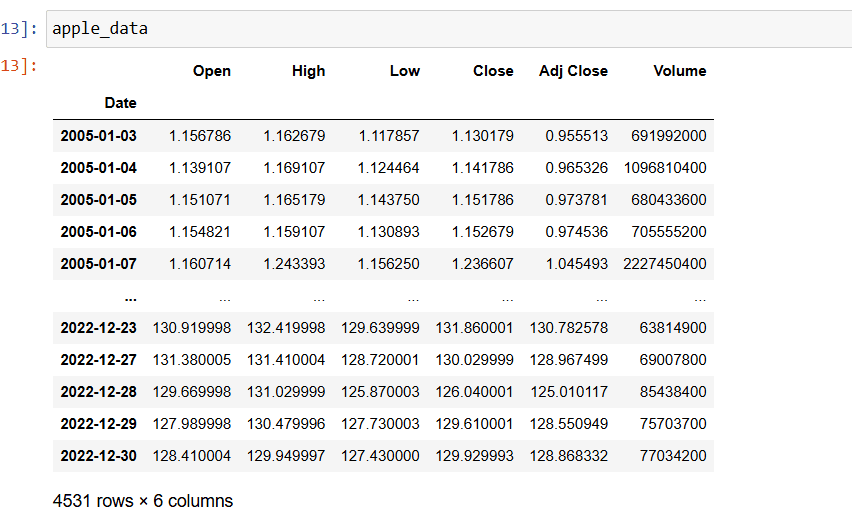This screenshot has height=516, width=852.
Task: Select the 2022-12-27 row label
Action: (x=98, y=360)
